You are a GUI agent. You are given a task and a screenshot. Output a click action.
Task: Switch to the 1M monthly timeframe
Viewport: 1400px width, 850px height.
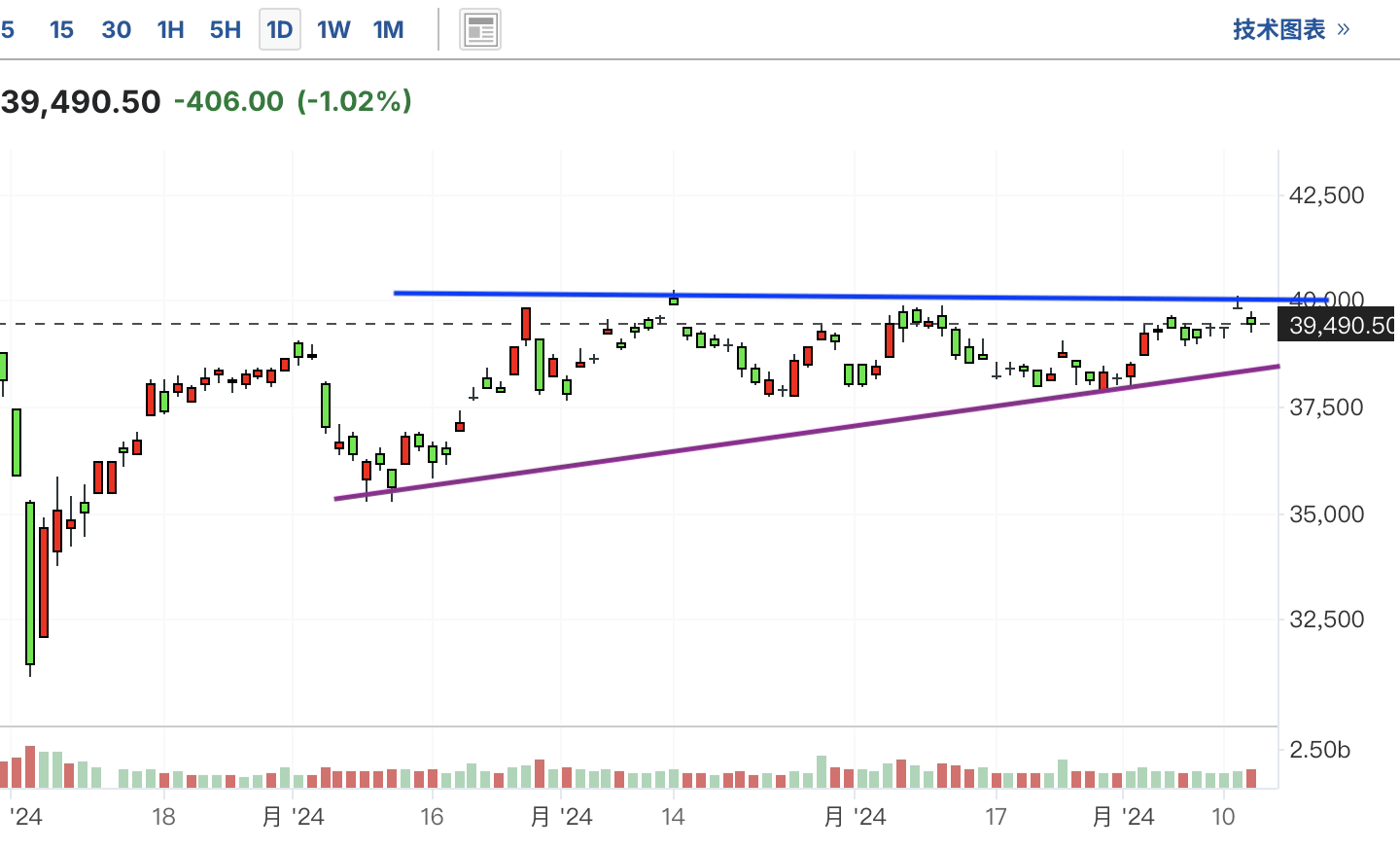click(x=388, y=29)
